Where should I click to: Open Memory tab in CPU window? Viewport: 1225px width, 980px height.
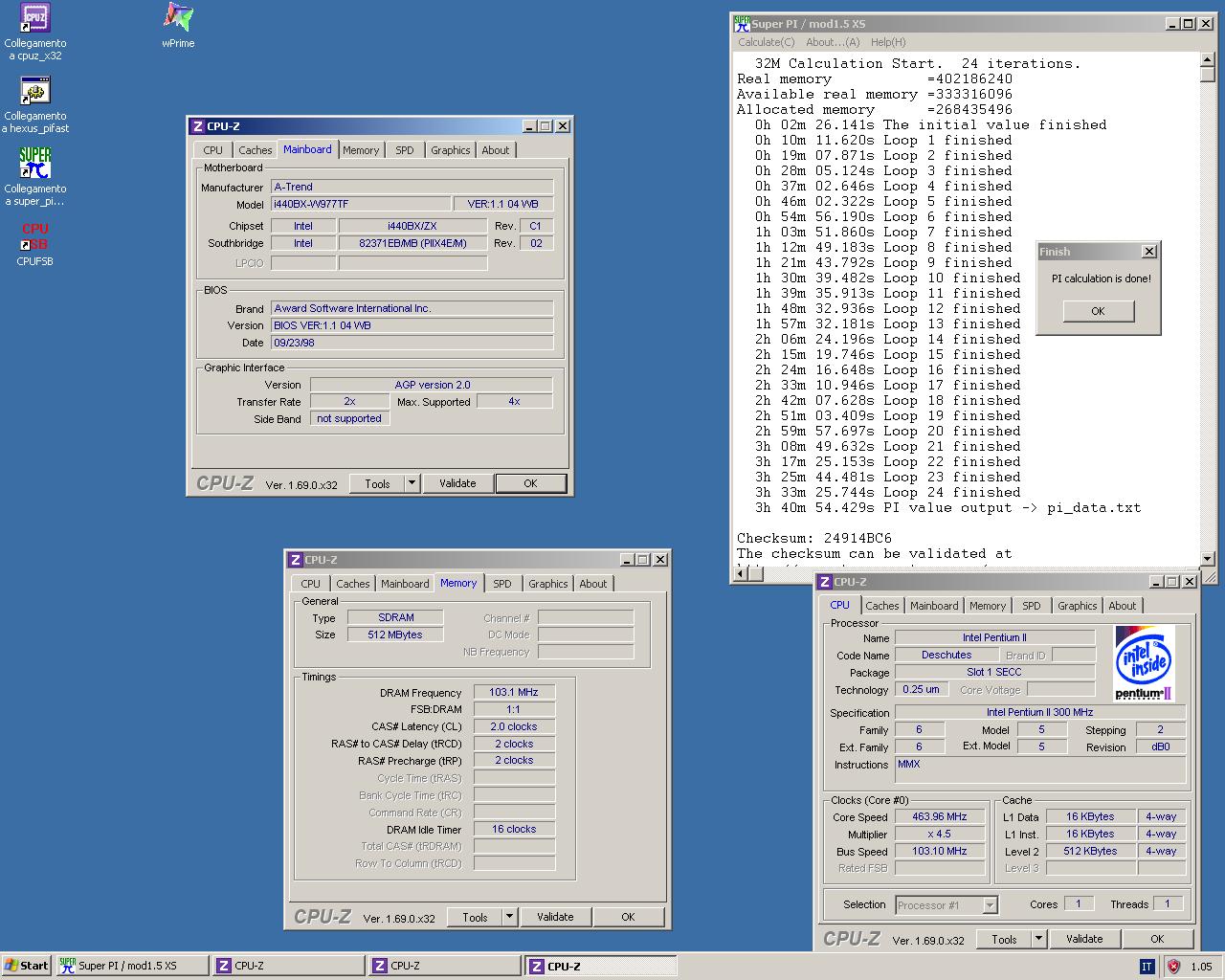coord(988,606)
